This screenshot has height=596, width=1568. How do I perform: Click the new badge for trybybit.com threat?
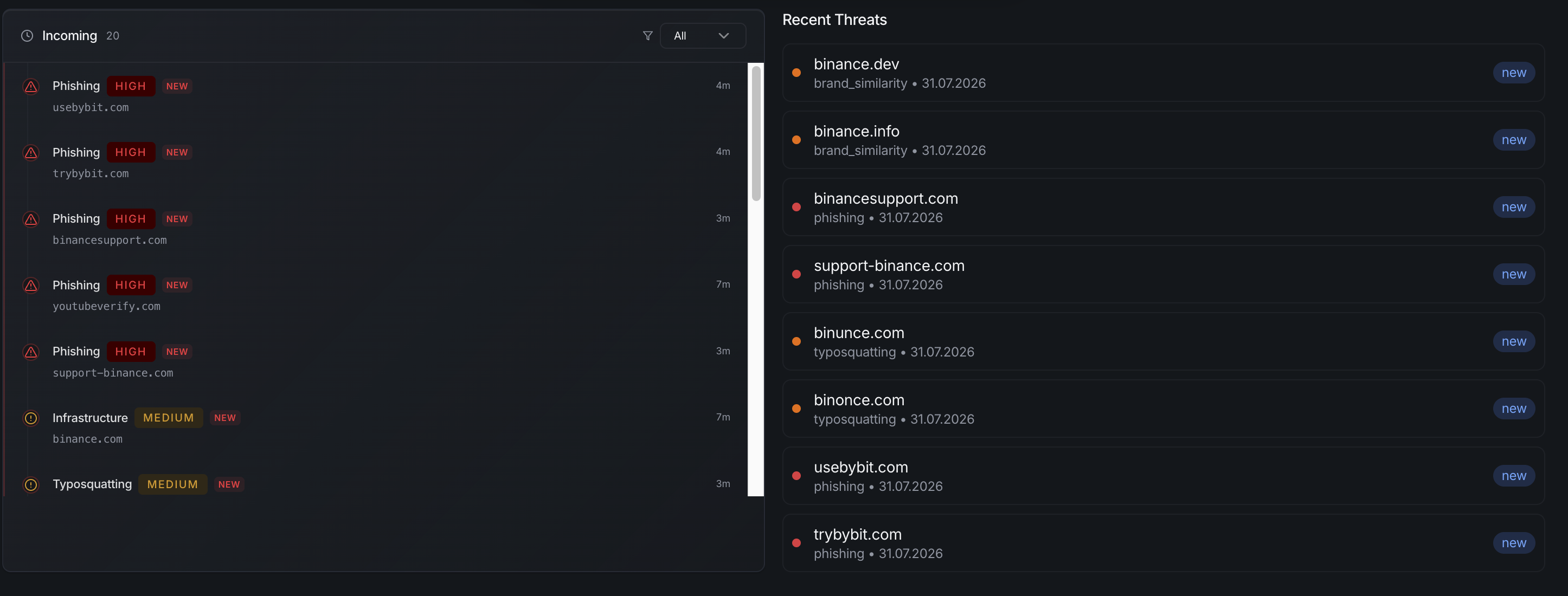pyautogui.click(x=1514, y=543)
